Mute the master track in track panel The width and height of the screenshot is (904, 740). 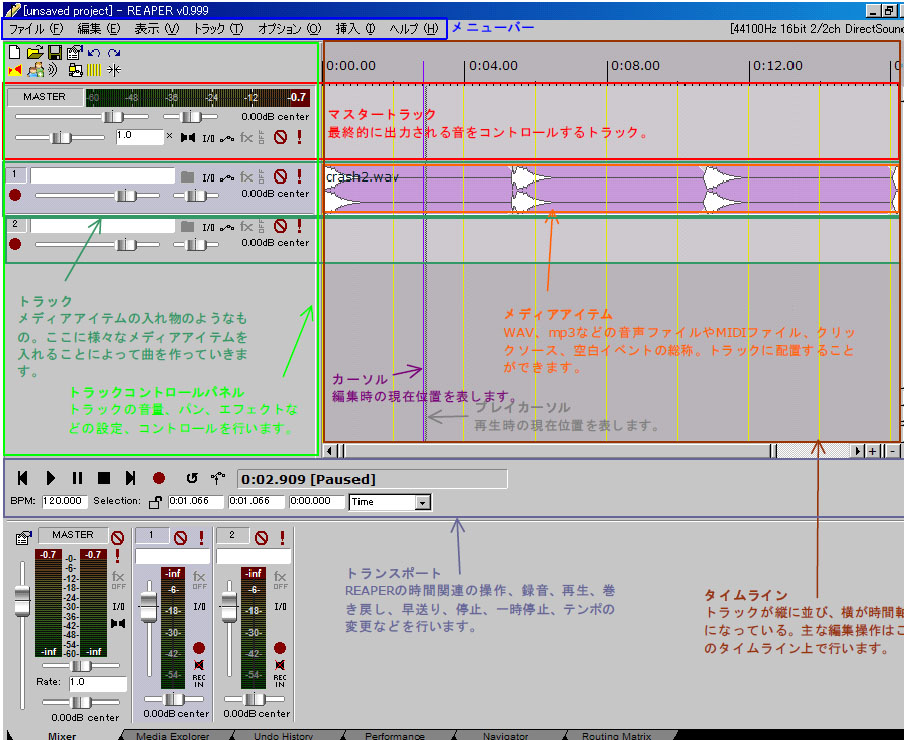[x=280, y=137]
